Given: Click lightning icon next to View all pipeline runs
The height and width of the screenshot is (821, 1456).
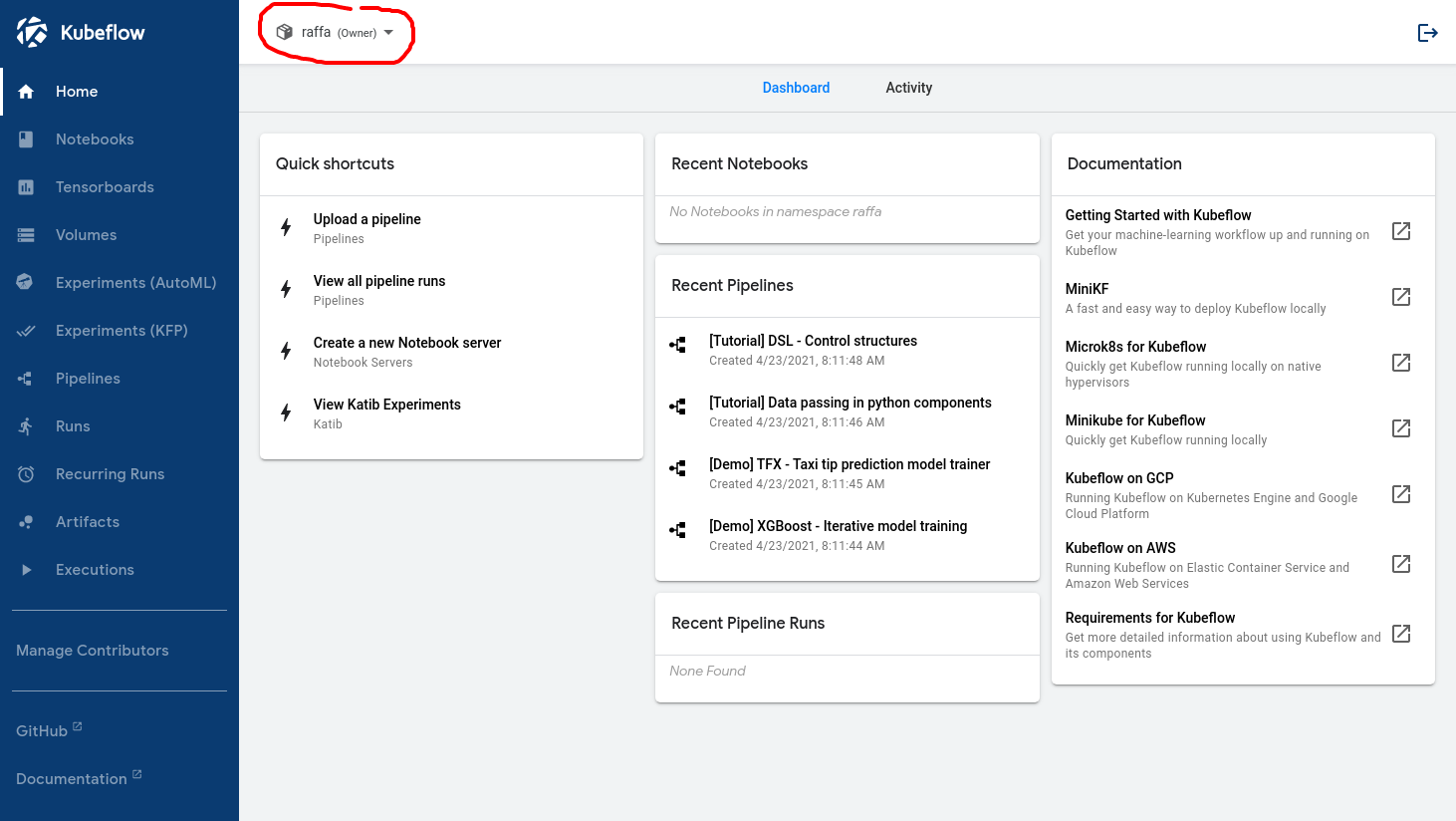Looking at the screenshot, I should (x=286, y=289).
